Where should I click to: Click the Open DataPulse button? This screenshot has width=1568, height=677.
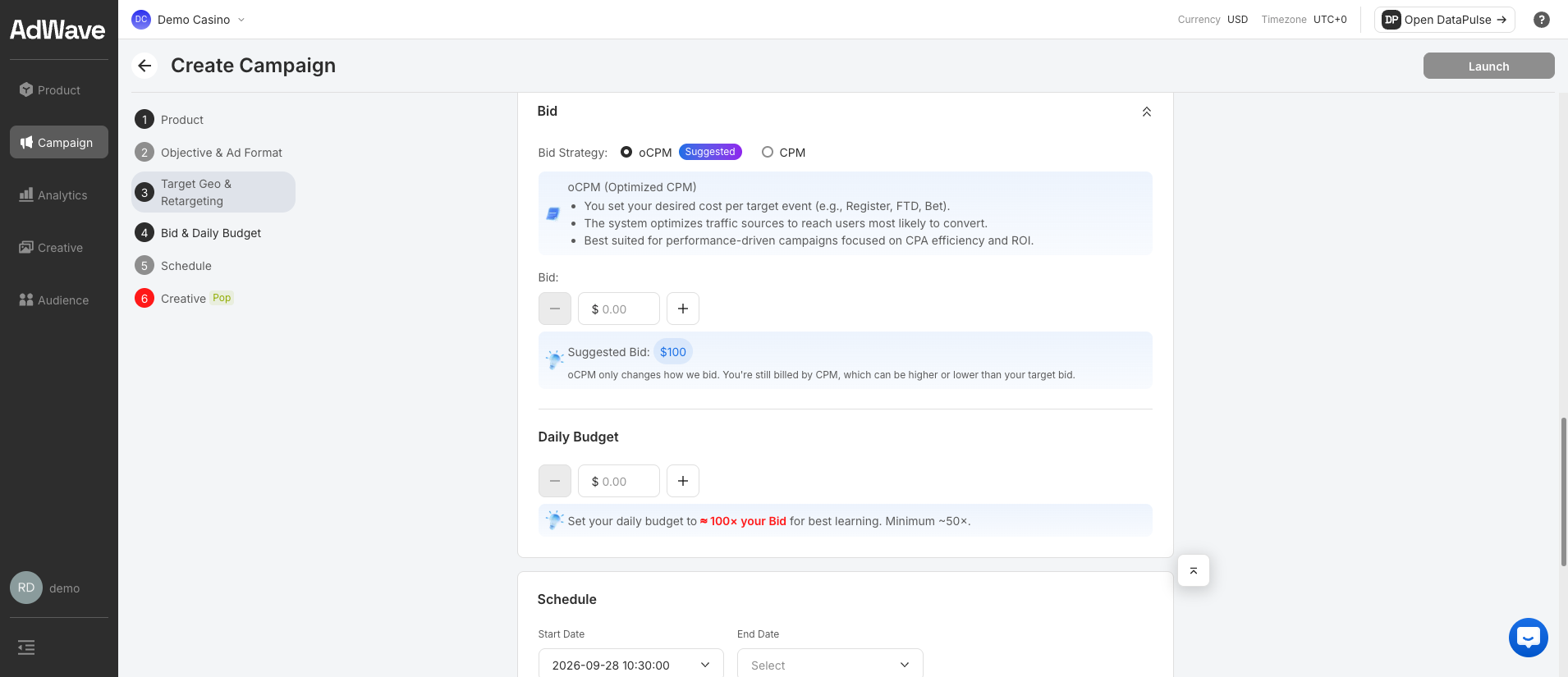pos(1444,20)
